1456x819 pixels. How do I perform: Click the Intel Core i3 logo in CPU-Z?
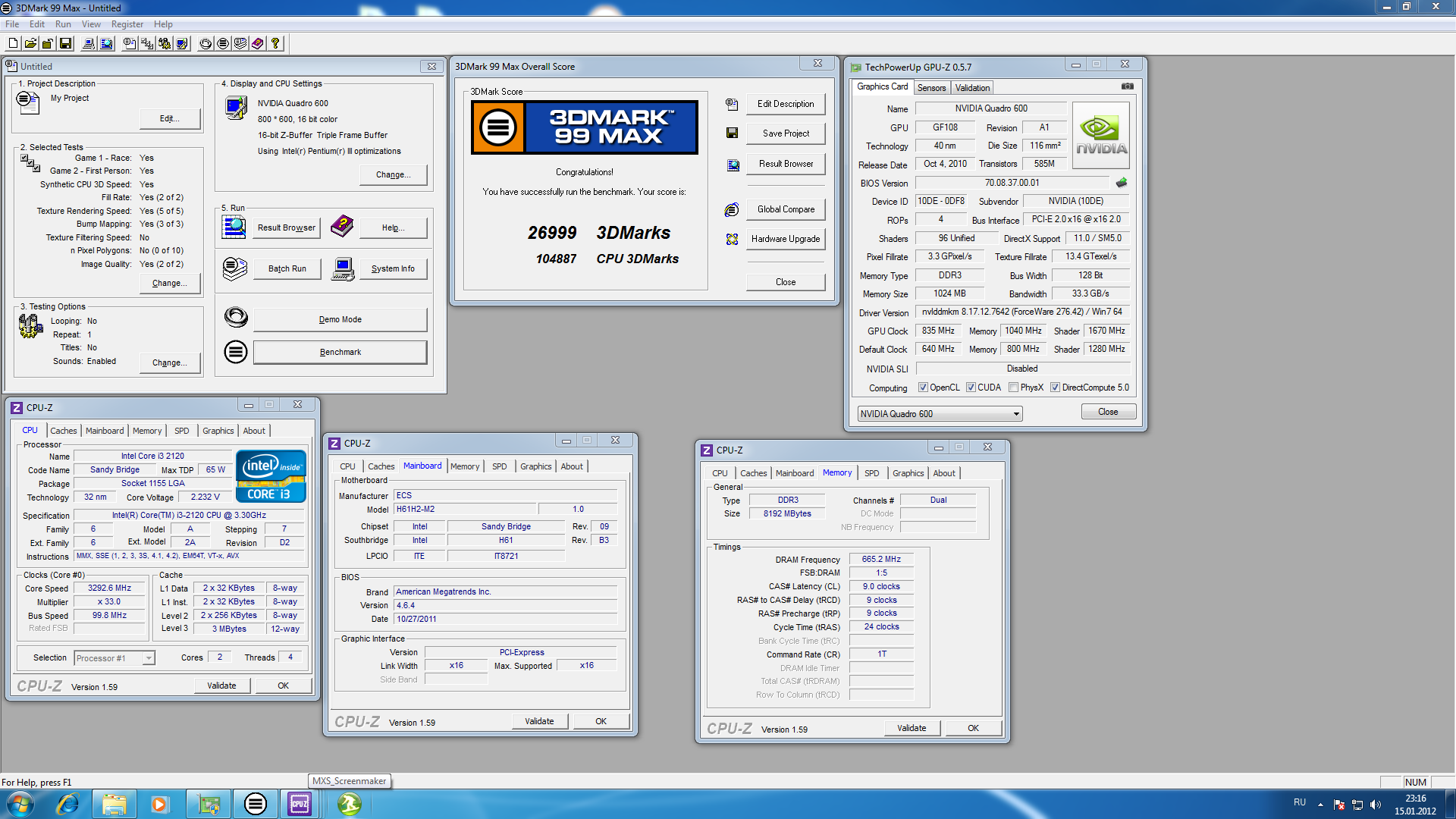[271, 476]
